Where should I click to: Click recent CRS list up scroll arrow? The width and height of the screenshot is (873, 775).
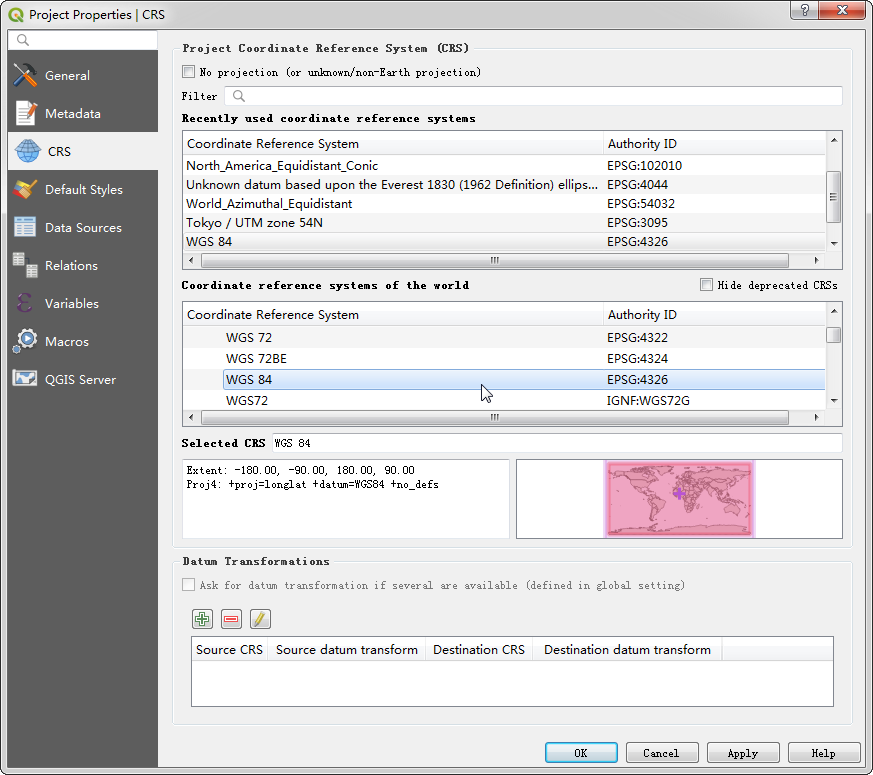[x=833, y=140]
